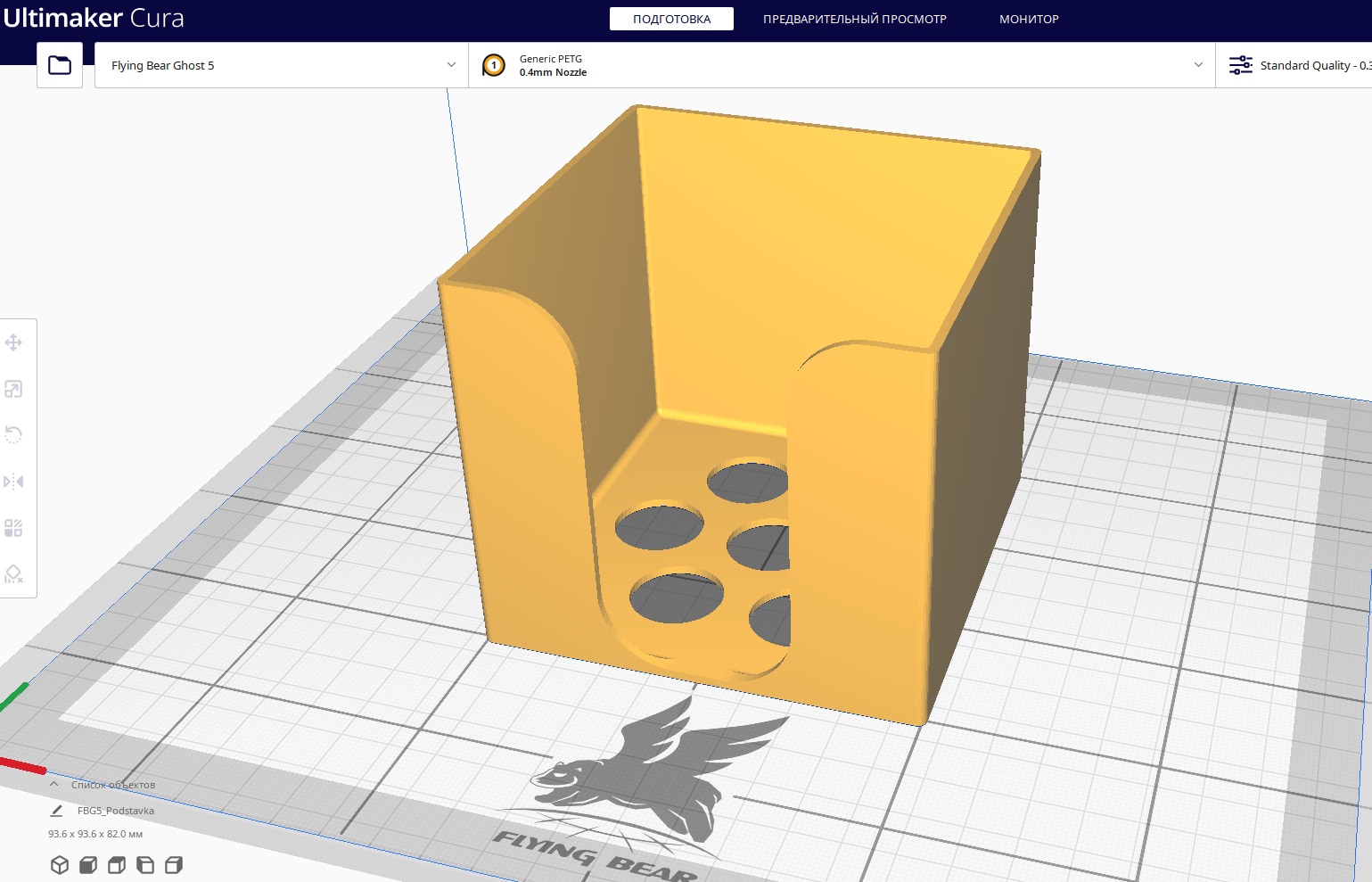
Task: Open the МОНИТОР tab
Action: coord(1029,19)
